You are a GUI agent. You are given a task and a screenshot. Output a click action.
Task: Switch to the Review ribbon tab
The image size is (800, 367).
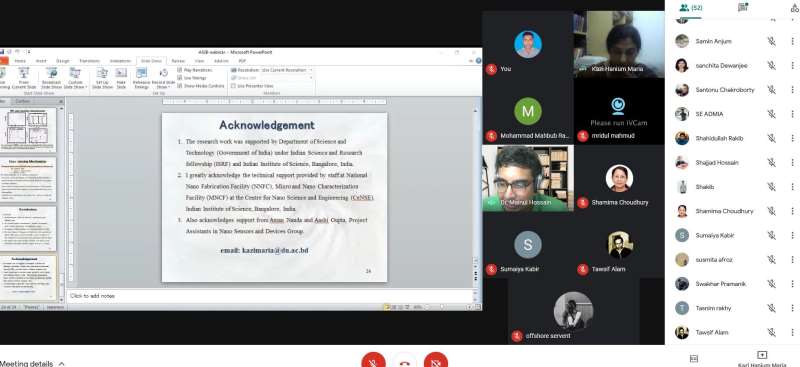click(178, 61)
